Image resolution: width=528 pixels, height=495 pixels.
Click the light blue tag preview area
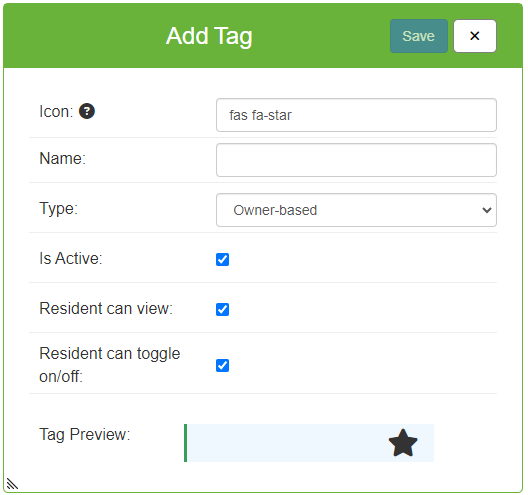tap(310, 443)
